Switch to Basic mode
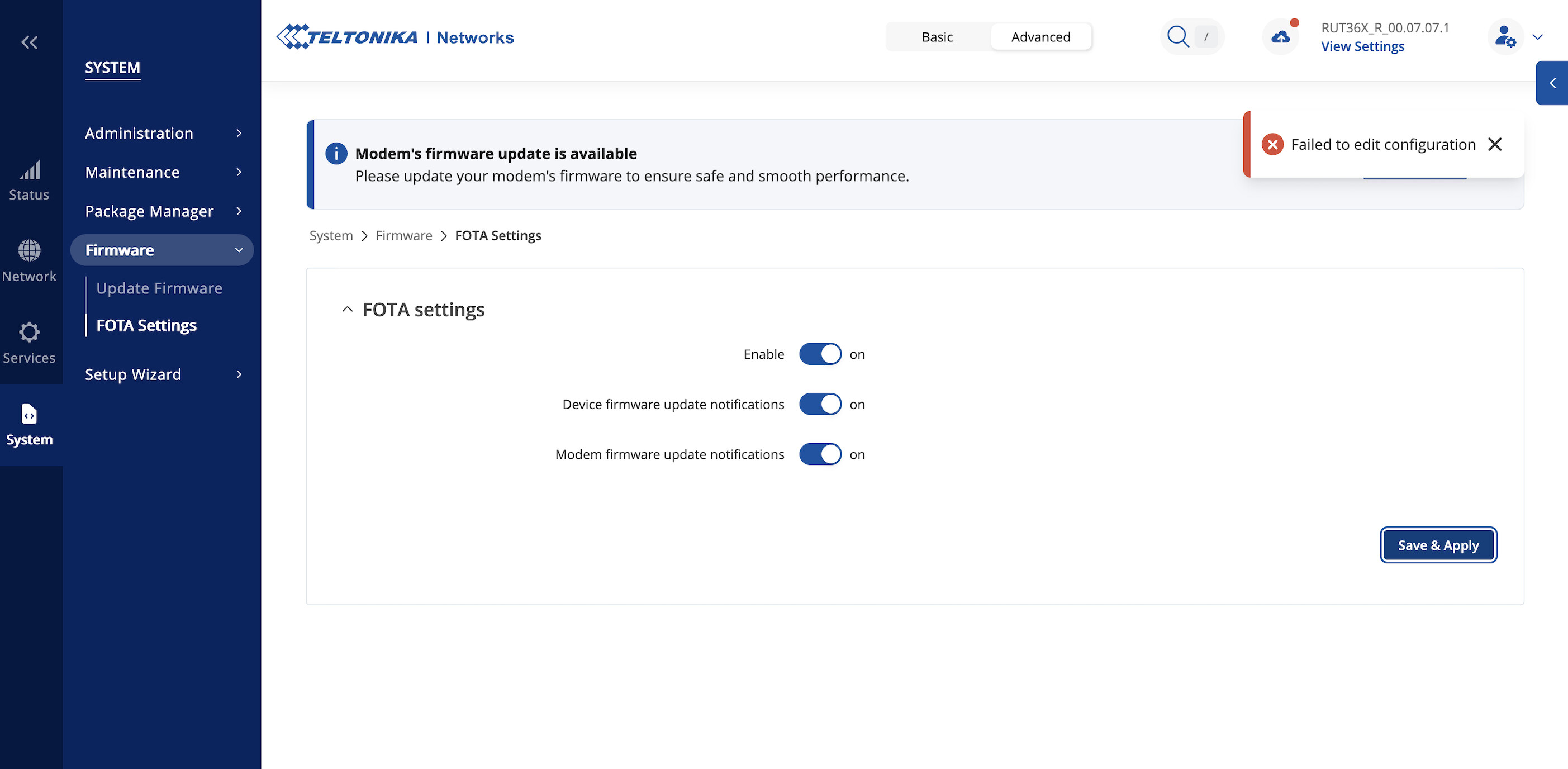 [938, 36]
